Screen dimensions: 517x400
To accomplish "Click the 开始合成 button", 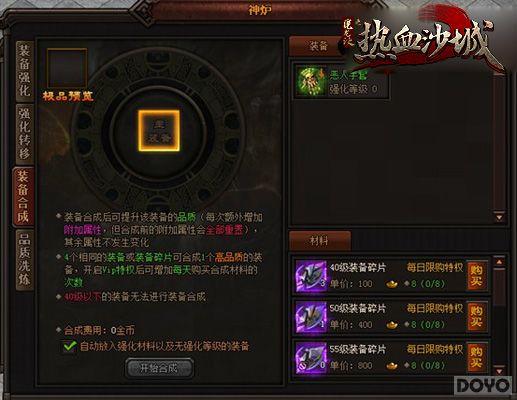I will [159, 368].
